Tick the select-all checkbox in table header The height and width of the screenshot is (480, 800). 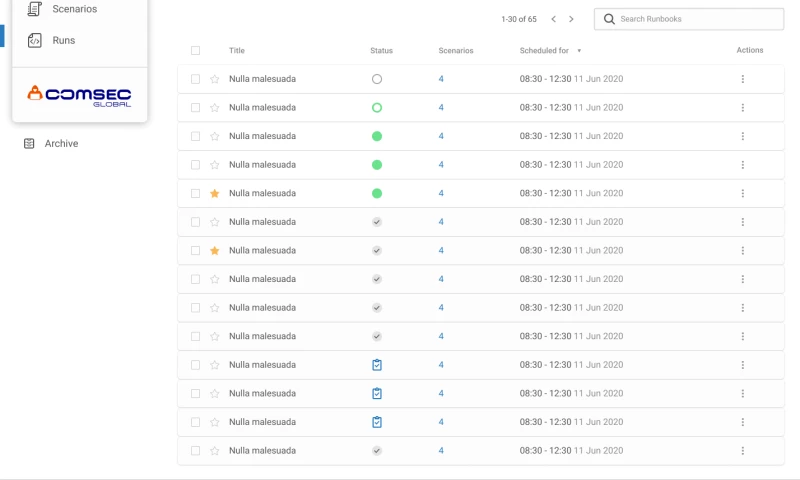(195, 50)
